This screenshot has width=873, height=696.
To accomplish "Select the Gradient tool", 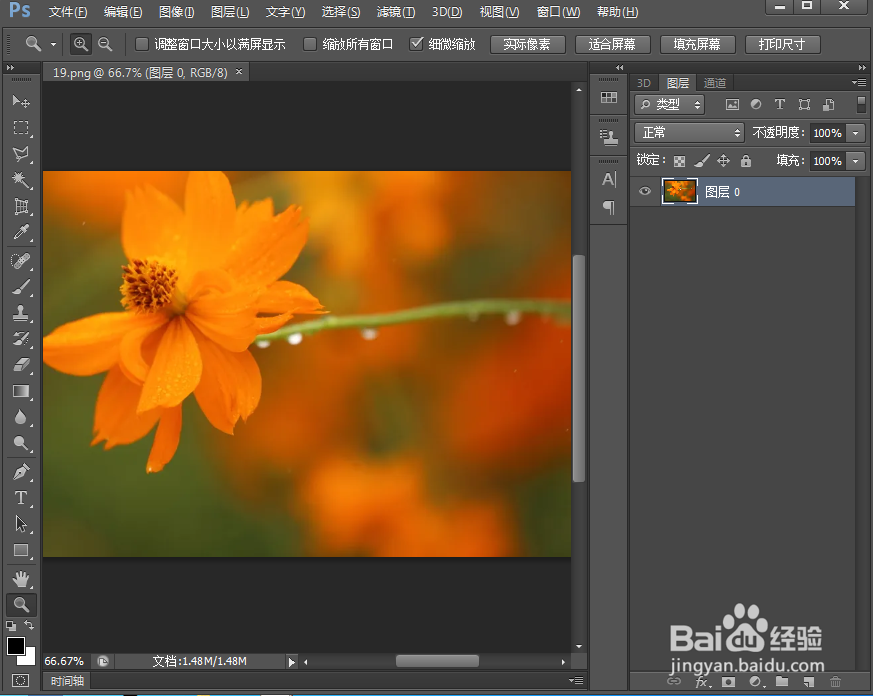I will (x=21, y=391).
